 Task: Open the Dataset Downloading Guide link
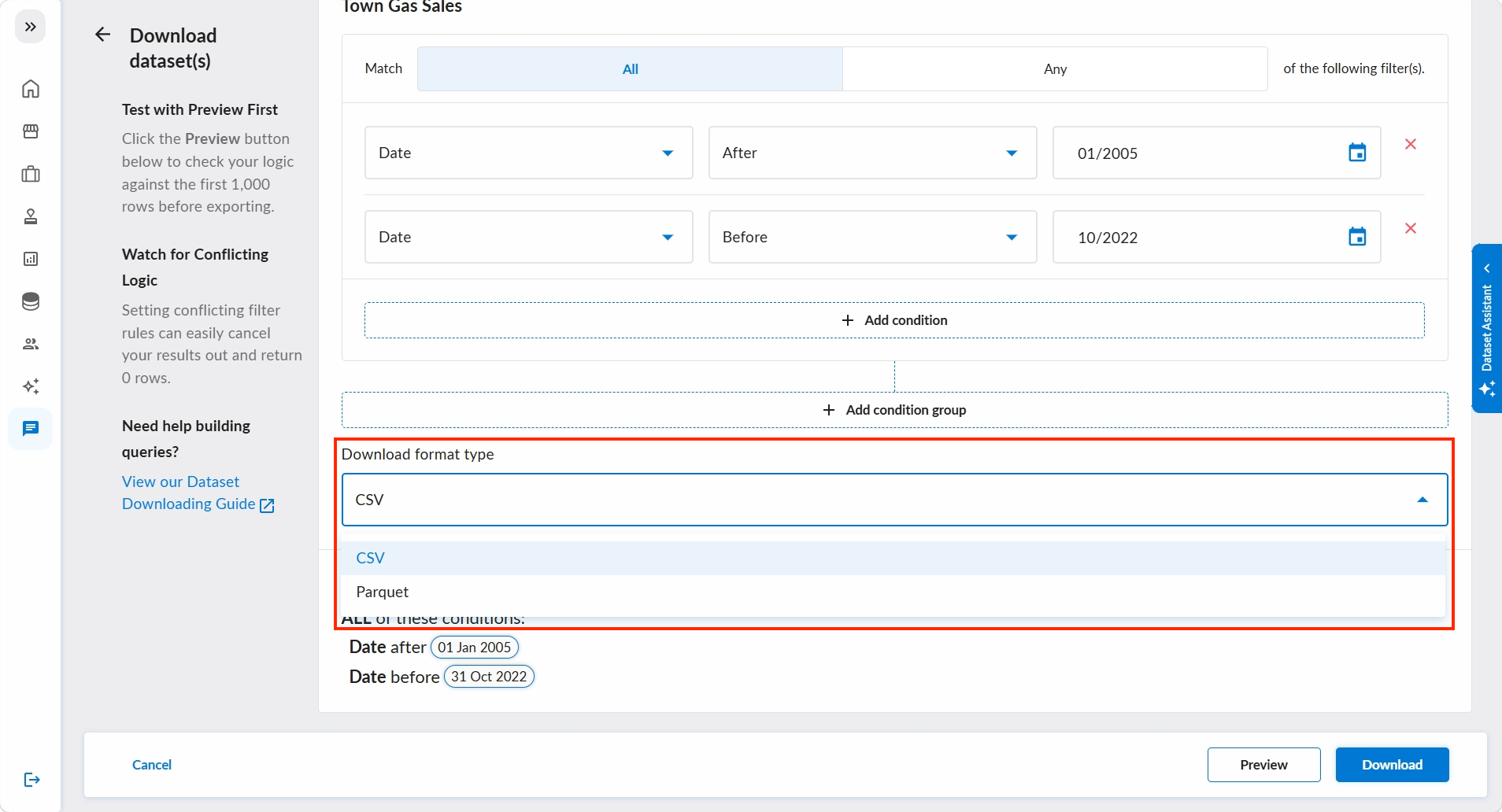(x=198, y=493)
